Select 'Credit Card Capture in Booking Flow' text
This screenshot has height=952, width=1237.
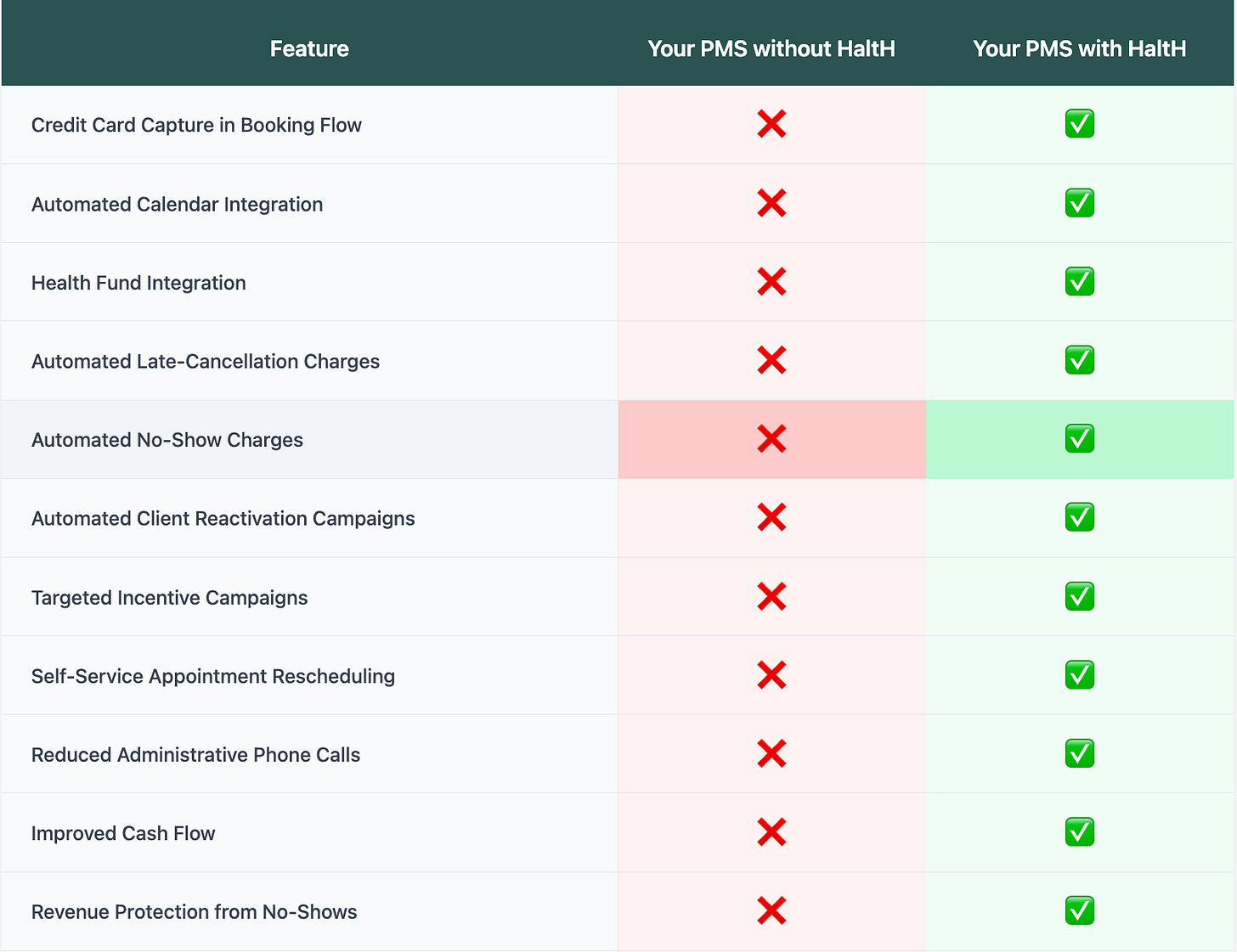196,125
